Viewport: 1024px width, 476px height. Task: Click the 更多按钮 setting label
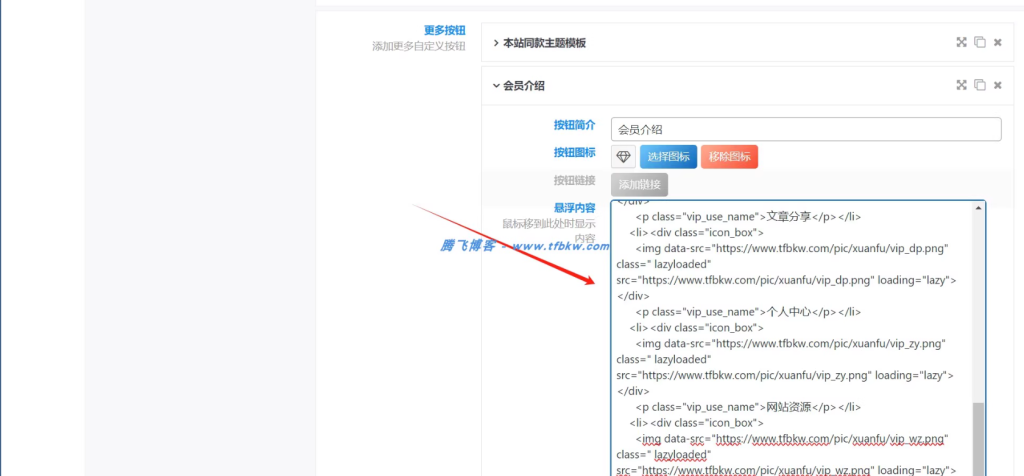[445, 31]
